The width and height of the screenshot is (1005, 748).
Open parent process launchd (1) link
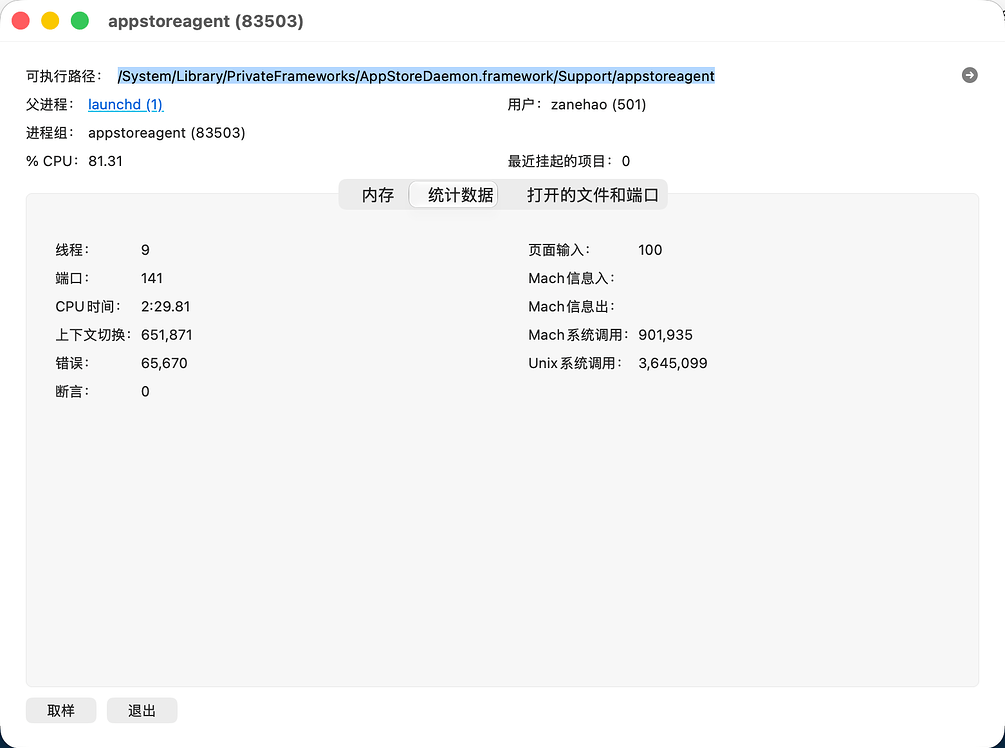pyautogui.click(x=126, y=104)
